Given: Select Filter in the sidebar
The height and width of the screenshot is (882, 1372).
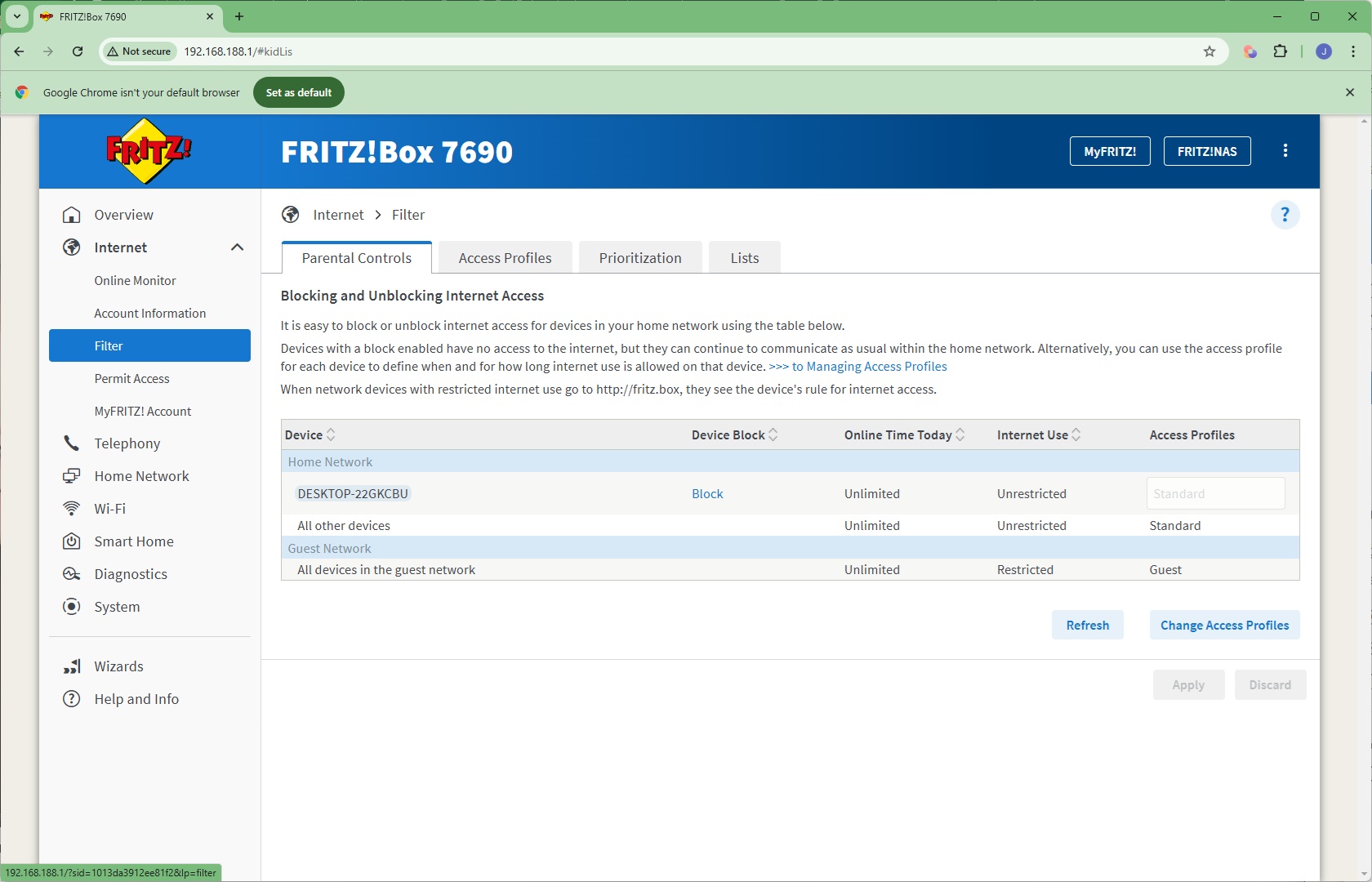Looking at the screenshot, I should point(150,345).
